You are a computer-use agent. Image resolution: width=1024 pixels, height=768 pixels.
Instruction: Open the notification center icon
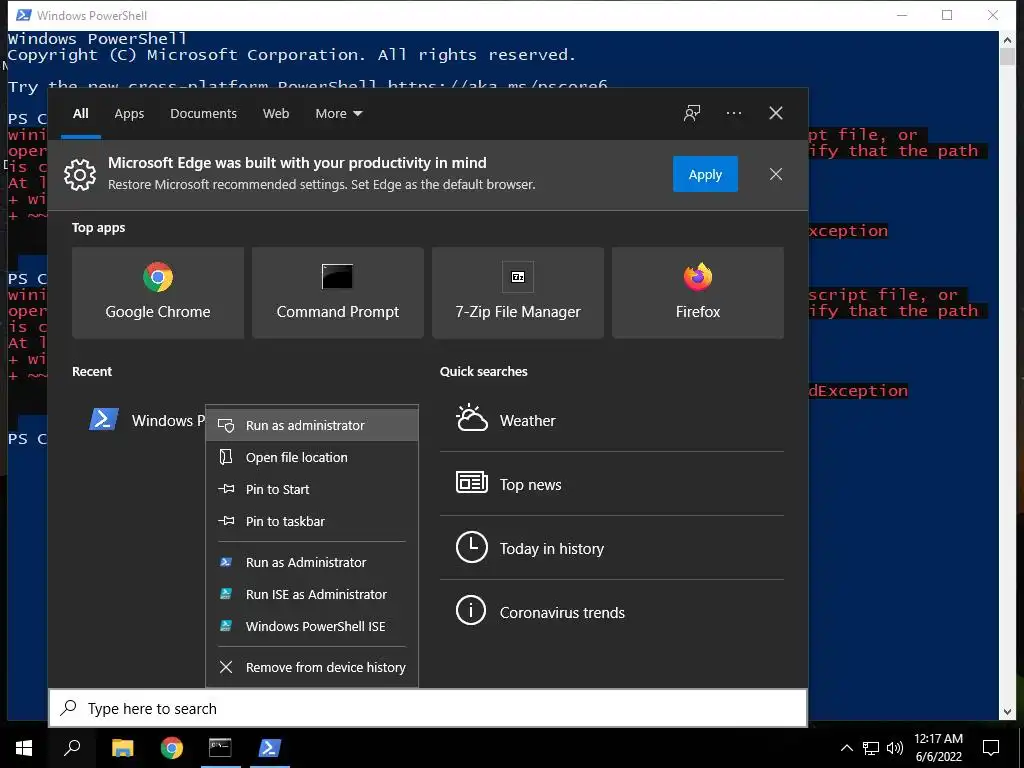[x=991, y=748]
